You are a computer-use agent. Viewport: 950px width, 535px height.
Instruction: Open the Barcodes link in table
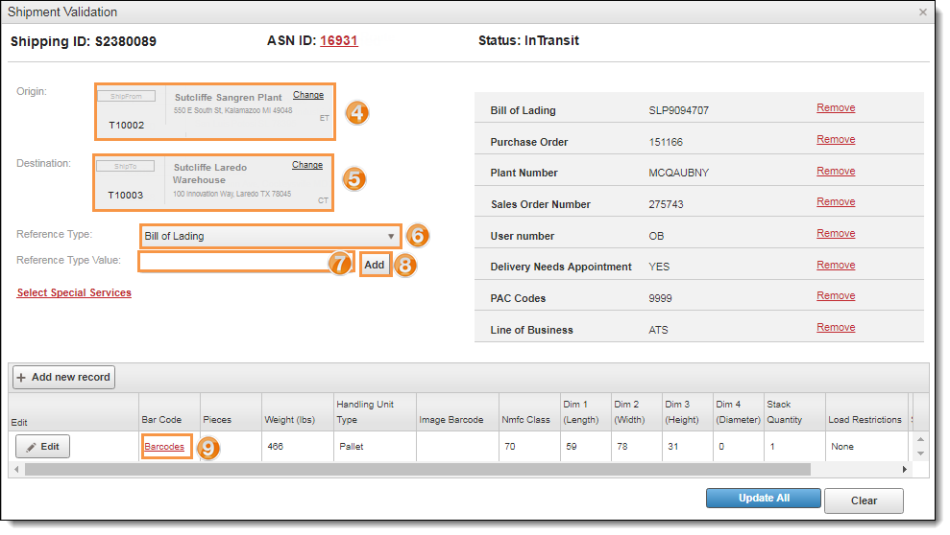pos(164,447)
